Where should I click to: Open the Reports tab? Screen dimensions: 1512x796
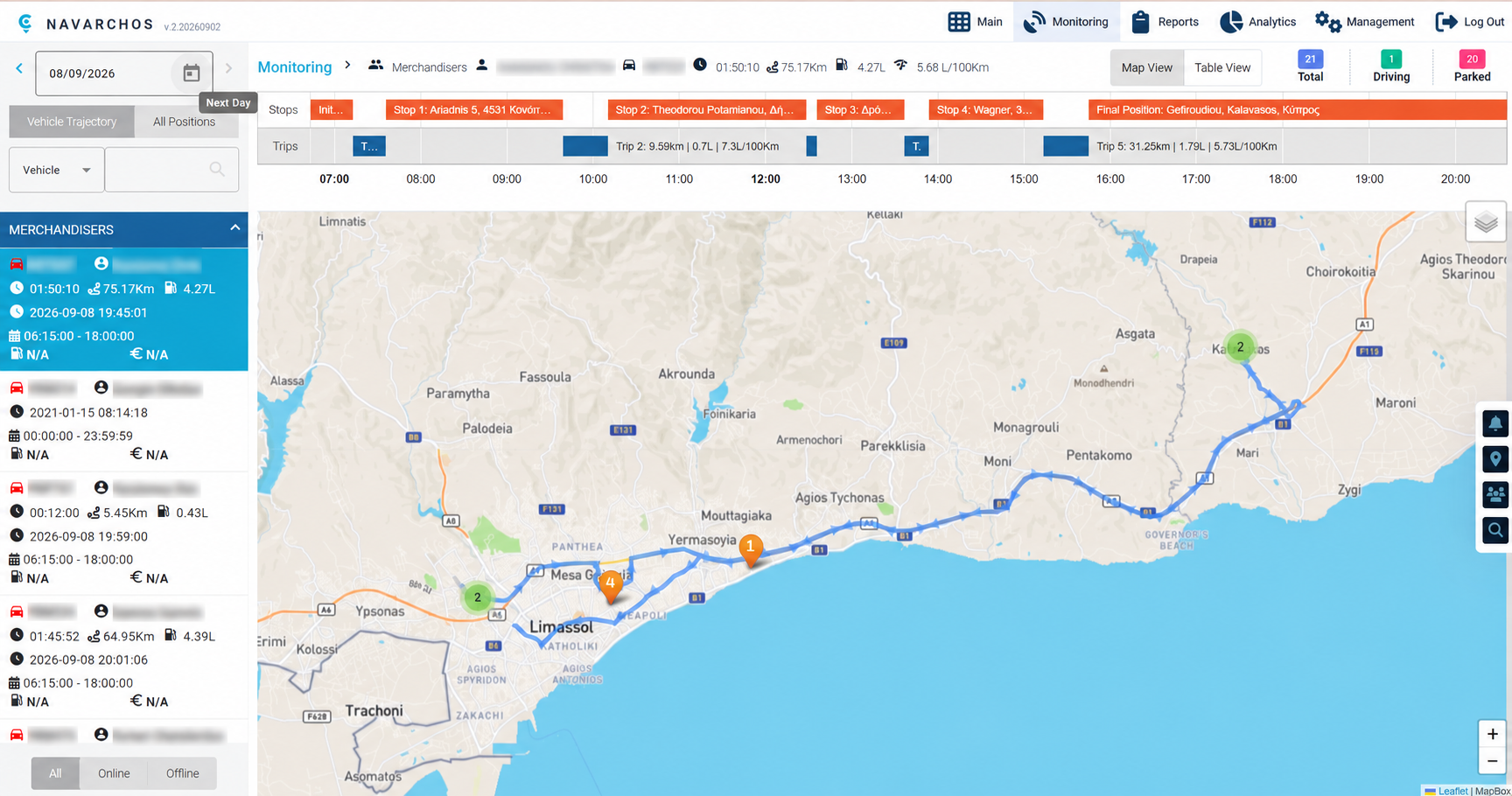(1165, 22)
